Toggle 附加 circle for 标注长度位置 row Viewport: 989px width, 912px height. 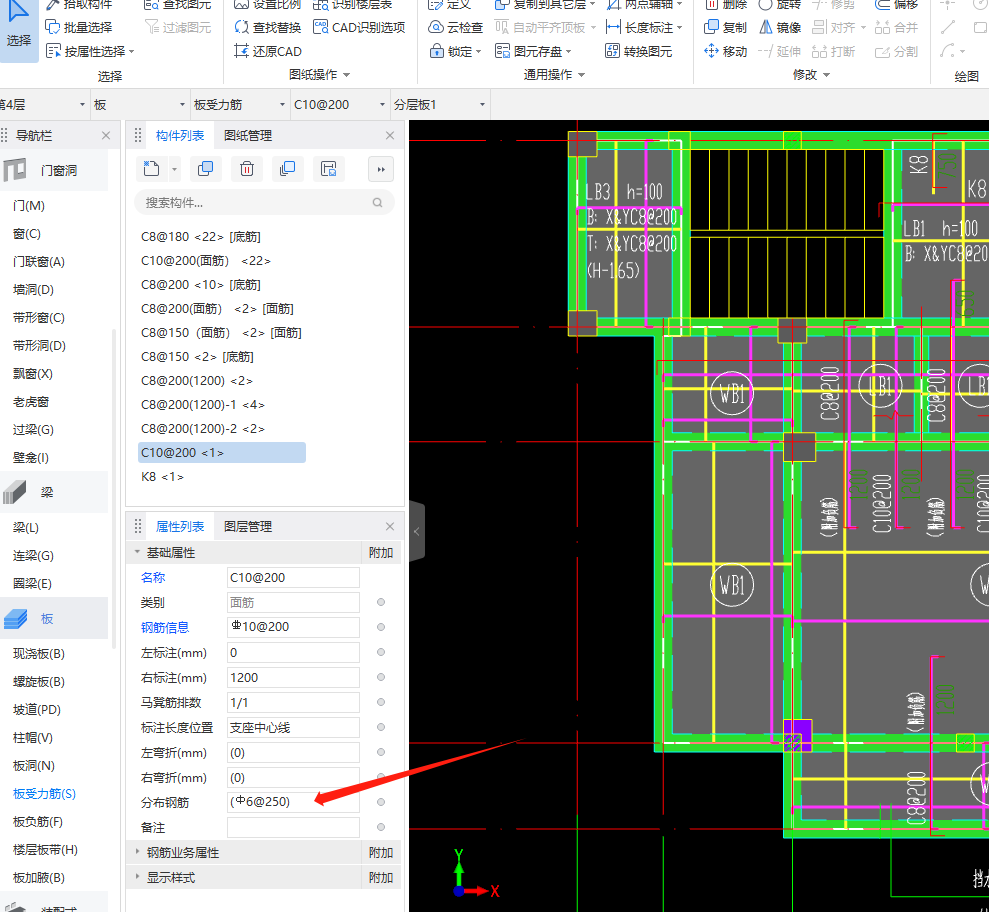(x=381, y=727)
